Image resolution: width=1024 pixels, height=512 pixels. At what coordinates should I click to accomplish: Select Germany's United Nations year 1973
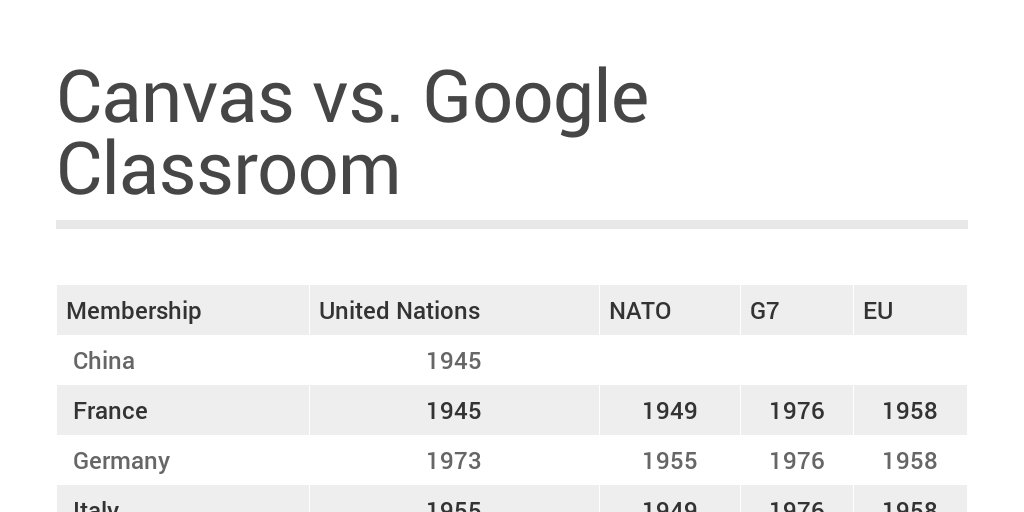[x=453, y=461]
